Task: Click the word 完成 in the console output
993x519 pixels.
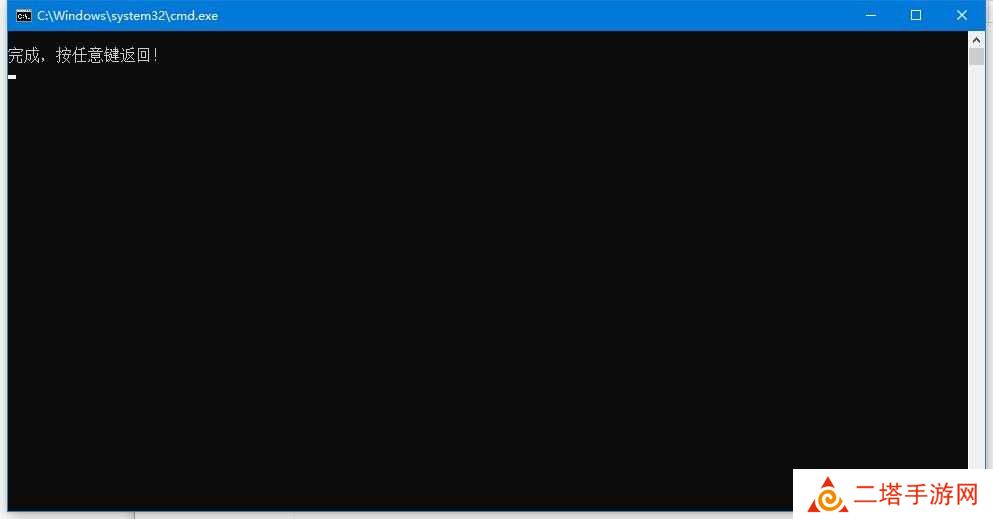Action: (x=23, y=56)
